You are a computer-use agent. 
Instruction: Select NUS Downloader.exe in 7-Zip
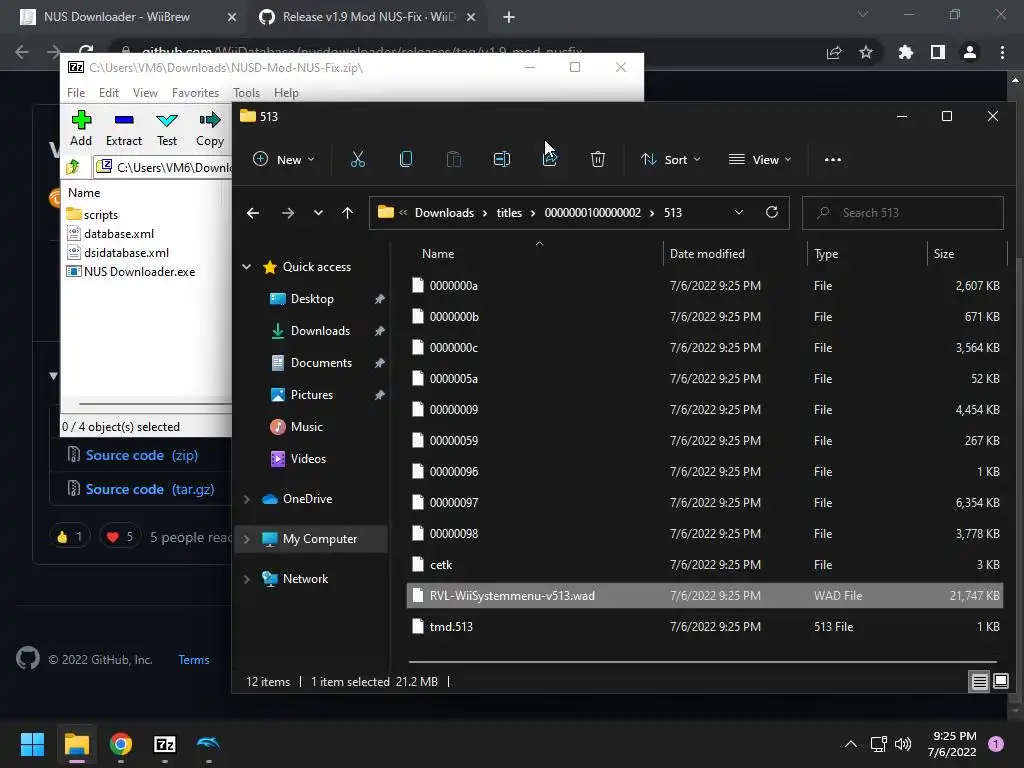(x=131, y=272)
